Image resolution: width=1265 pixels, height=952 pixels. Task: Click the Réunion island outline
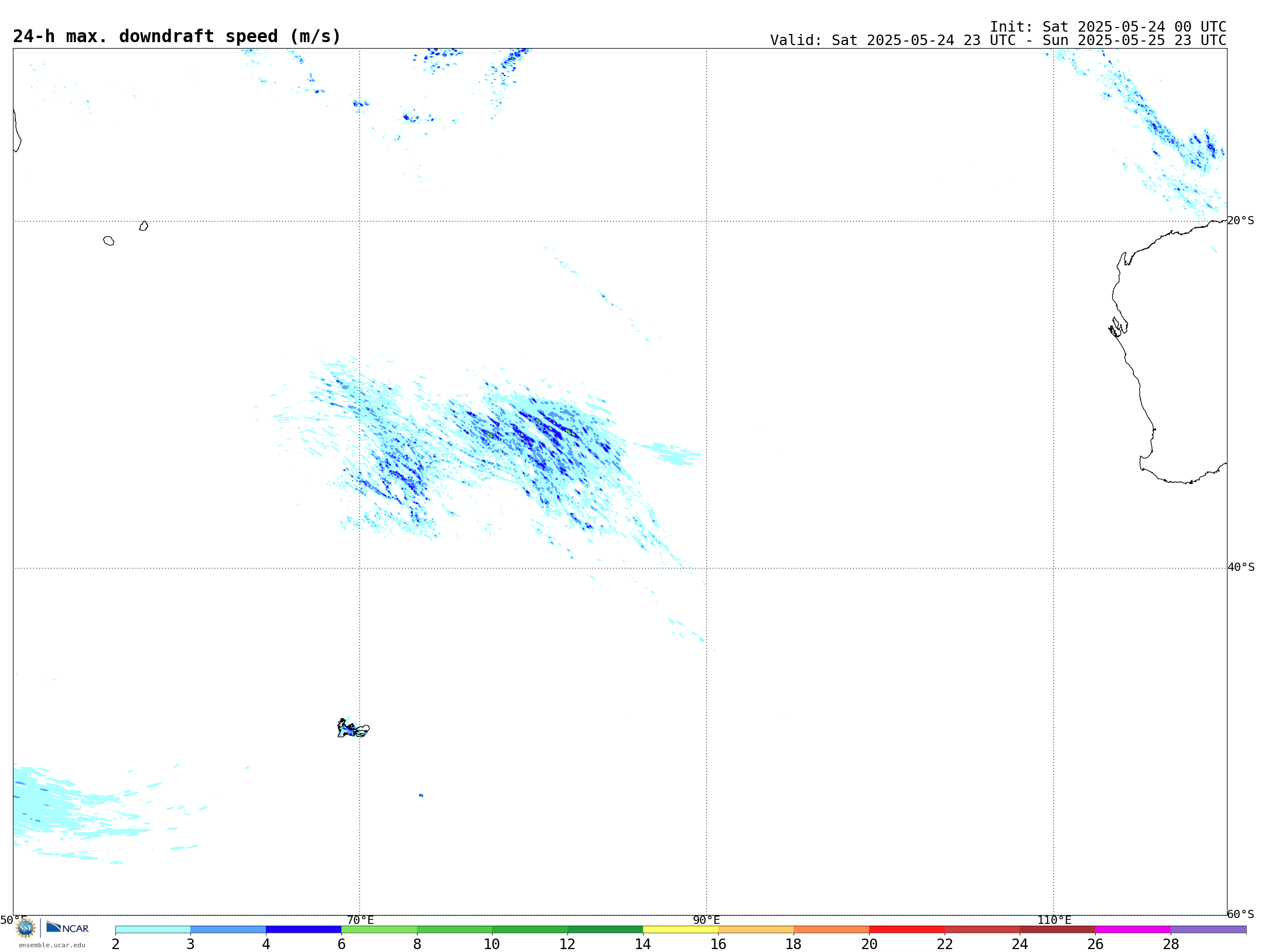coord(108,241)
